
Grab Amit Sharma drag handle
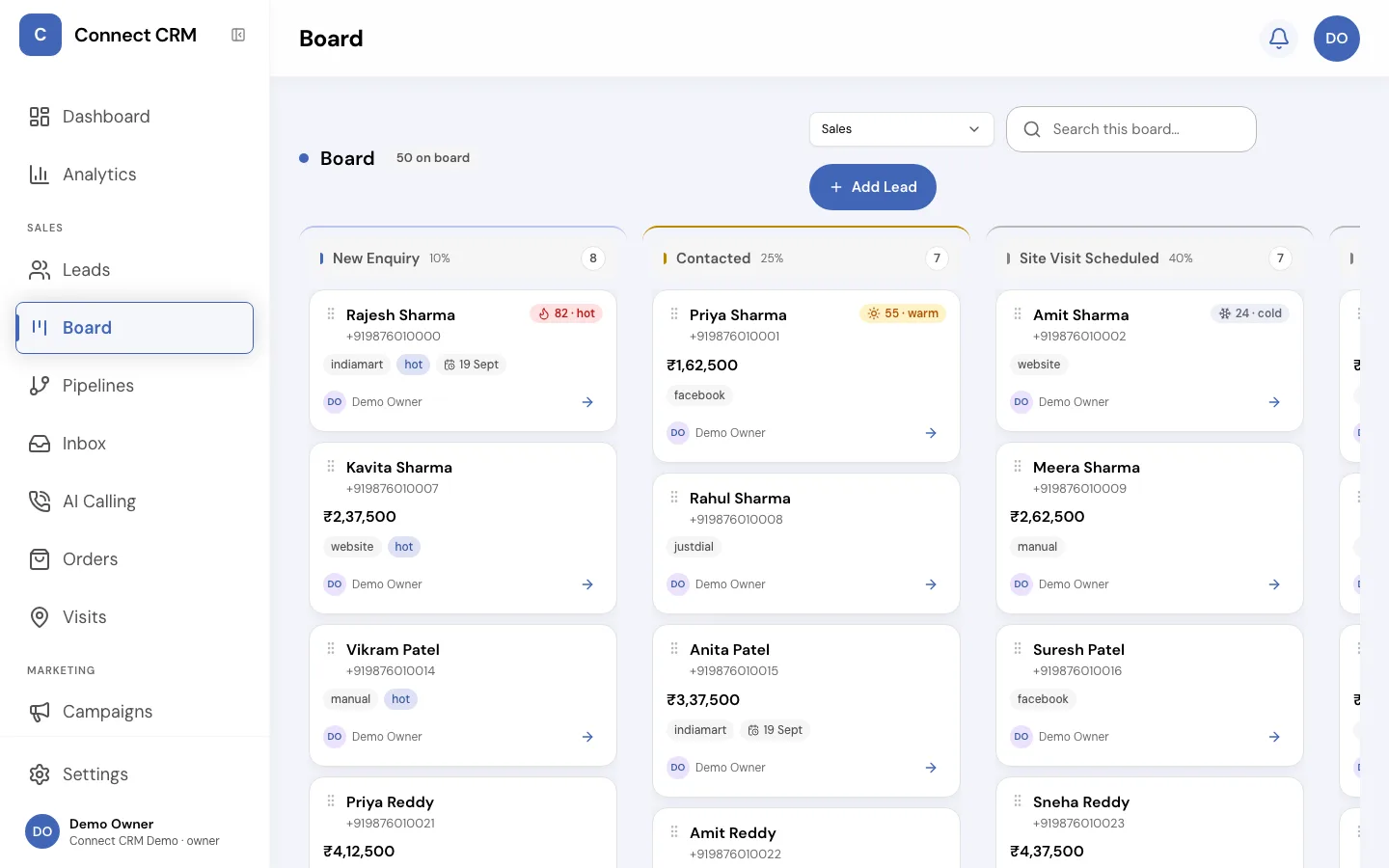(1018, 313)
